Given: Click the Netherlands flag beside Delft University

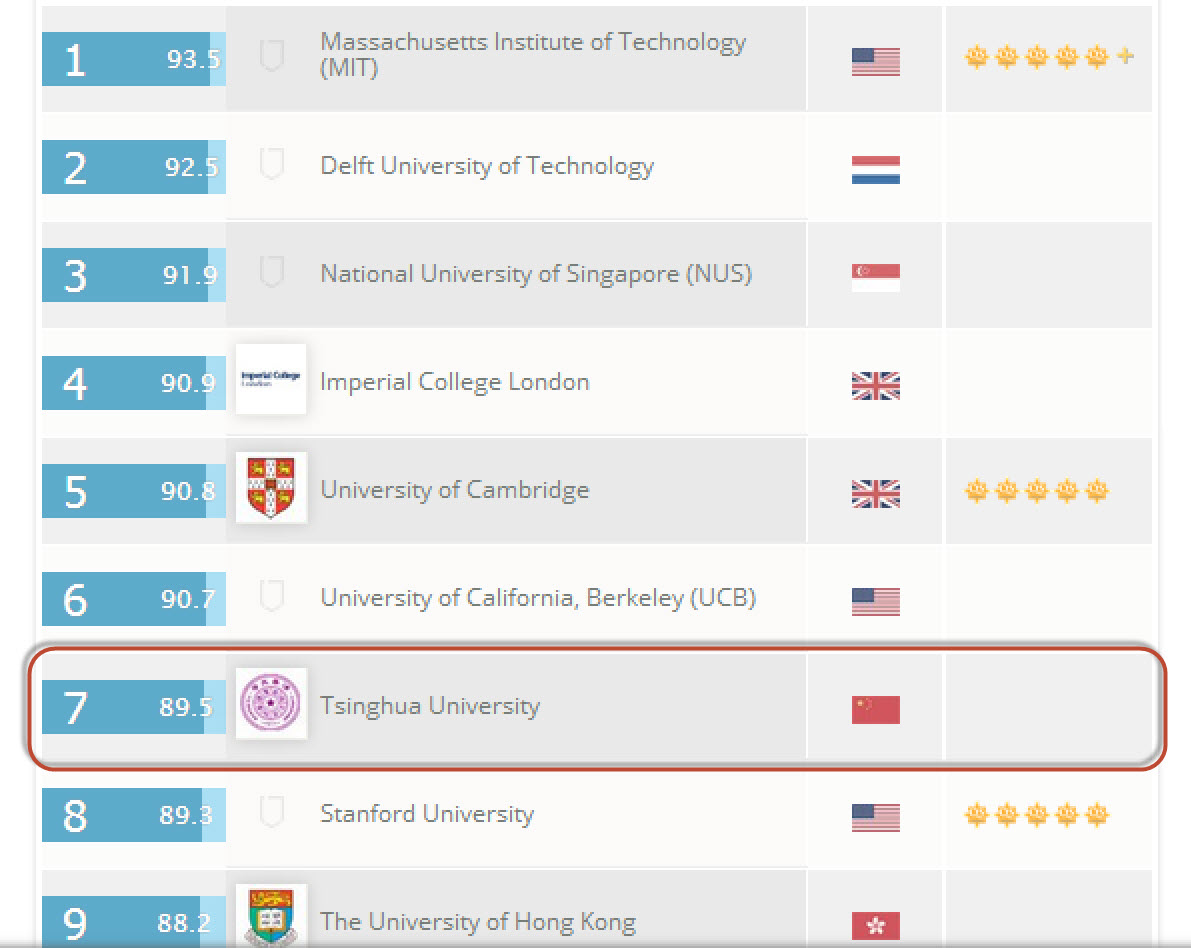Looking at the screenshot, I should (x=876, y=169).
